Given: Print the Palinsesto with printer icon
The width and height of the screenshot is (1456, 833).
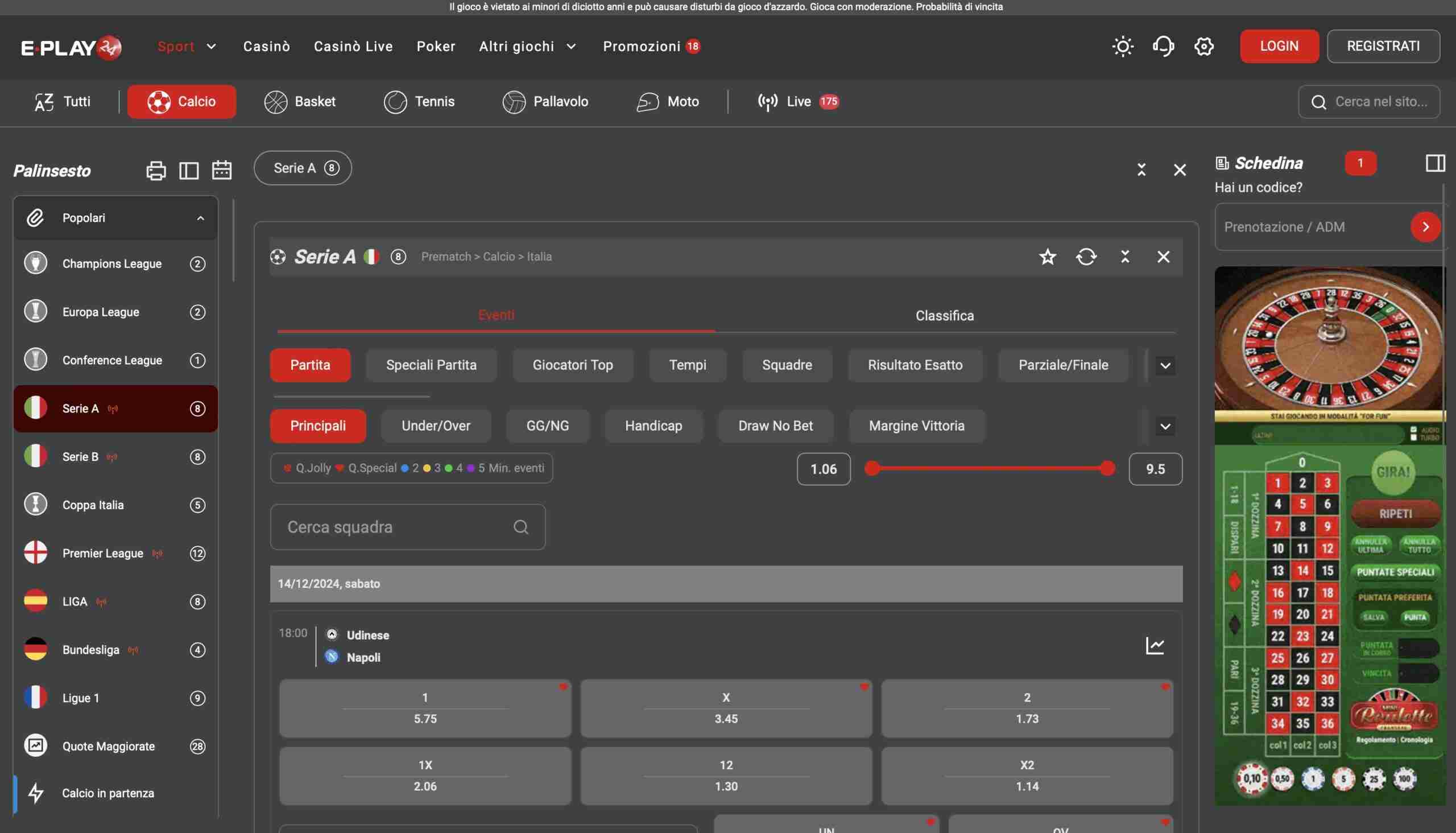Looking at the screenshot, I should pyautogui.click(x=156, y=171).
